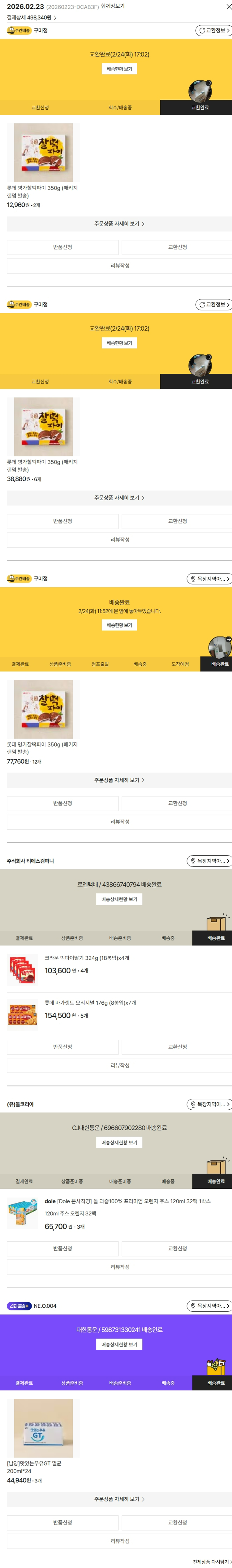Expand 결제상세 498,340원 payment details chevron
This screenshot has height=1568, width=232.
point(55,18)
